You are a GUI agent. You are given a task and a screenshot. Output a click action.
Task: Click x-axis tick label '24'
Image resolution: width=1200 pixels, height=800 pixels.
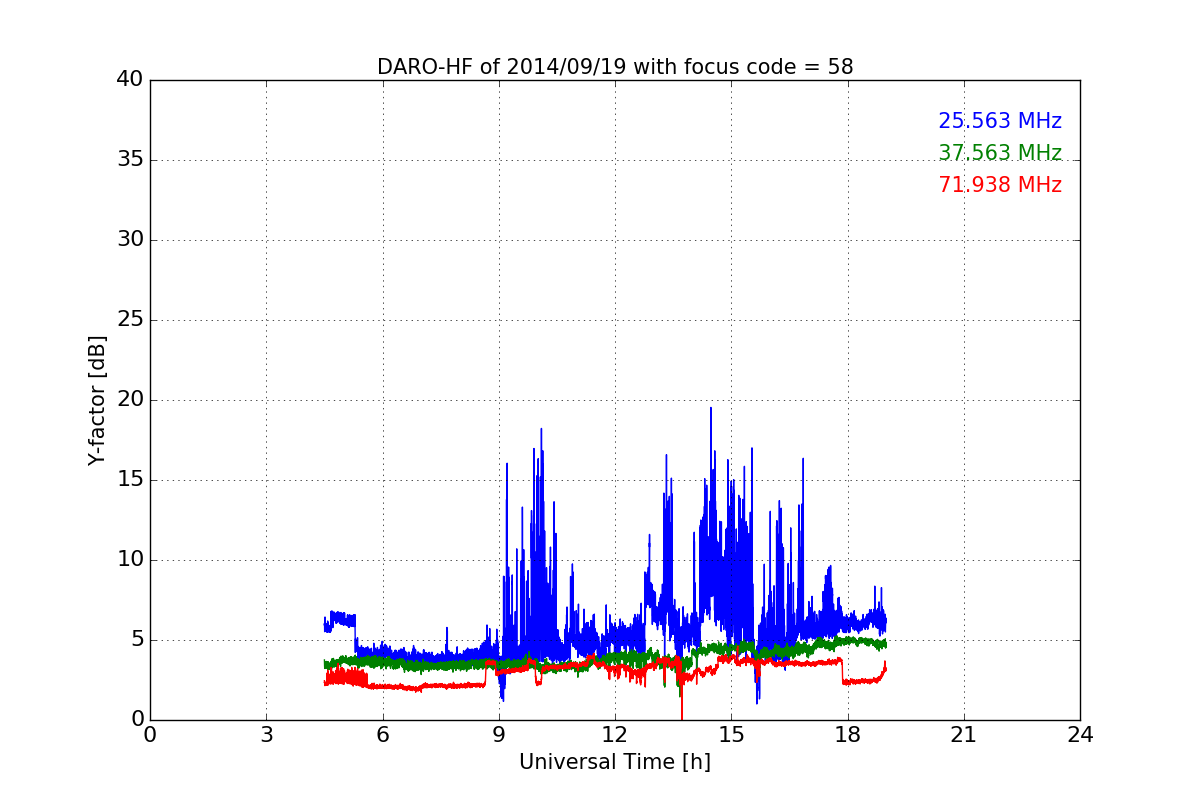point(1080,735)
